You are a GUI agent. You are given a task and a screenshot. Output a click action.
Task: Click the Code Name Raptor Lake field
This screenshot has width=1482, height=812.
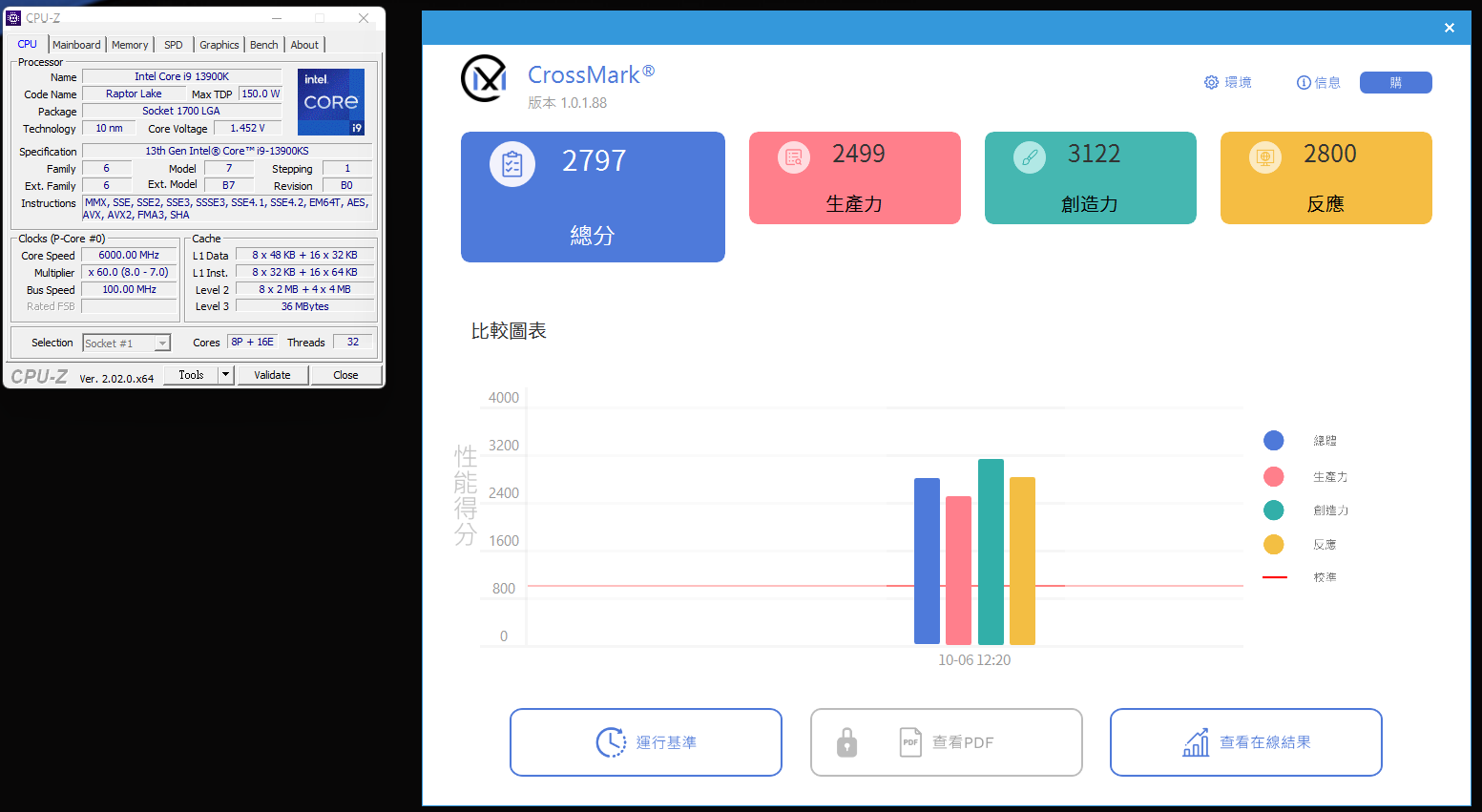[x=134, y=94]
